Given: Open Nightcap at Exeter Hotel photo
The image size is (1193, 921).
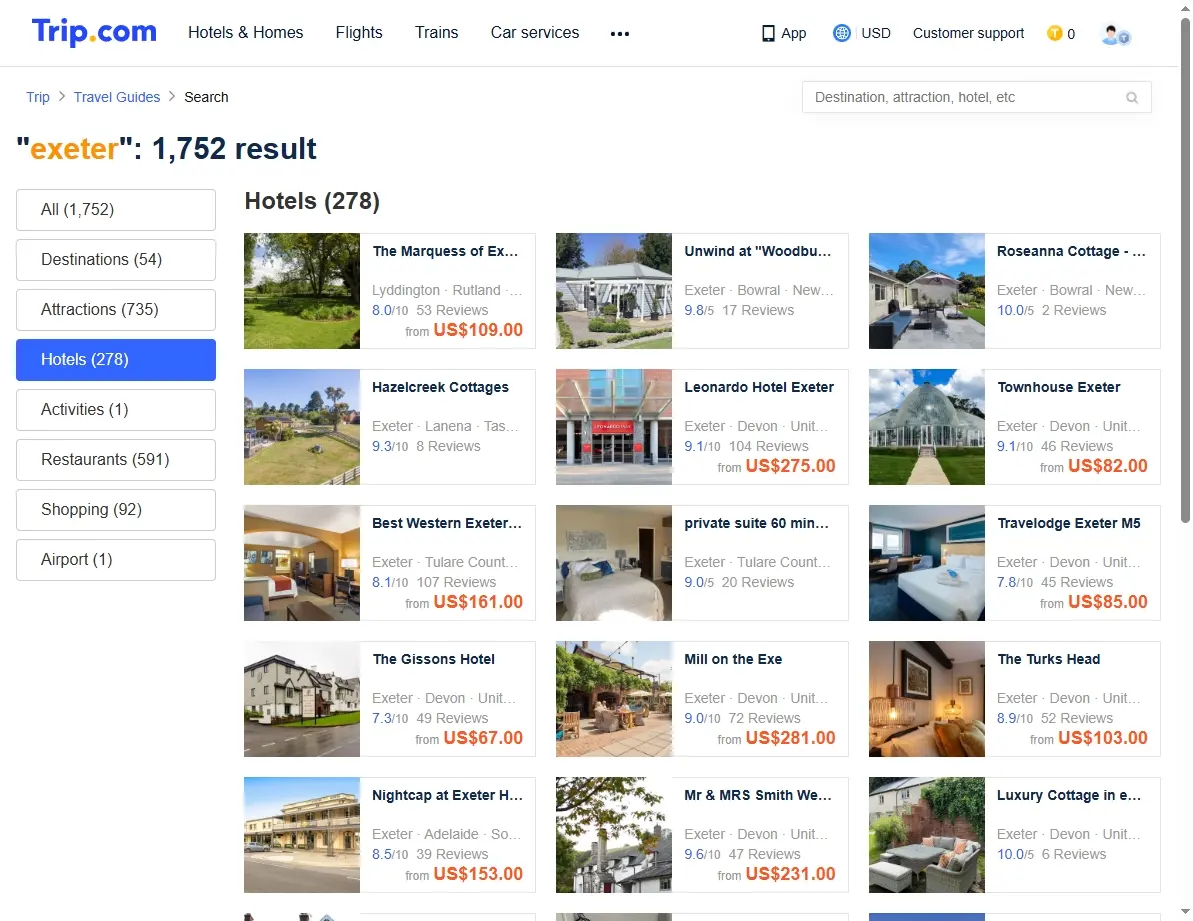Looking at the screenshot, I should pyautogui.click(x=301, y=835).
